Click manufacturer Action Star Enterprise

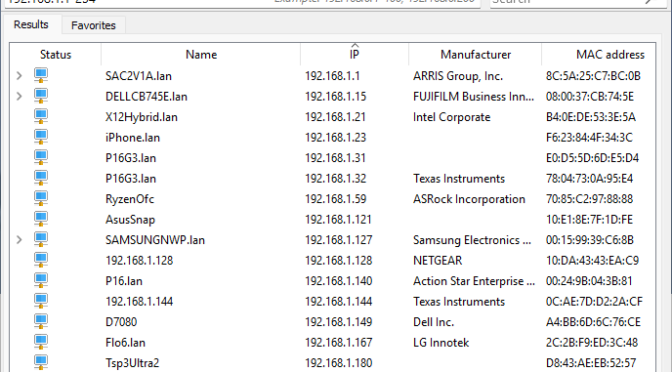(474, 281)
